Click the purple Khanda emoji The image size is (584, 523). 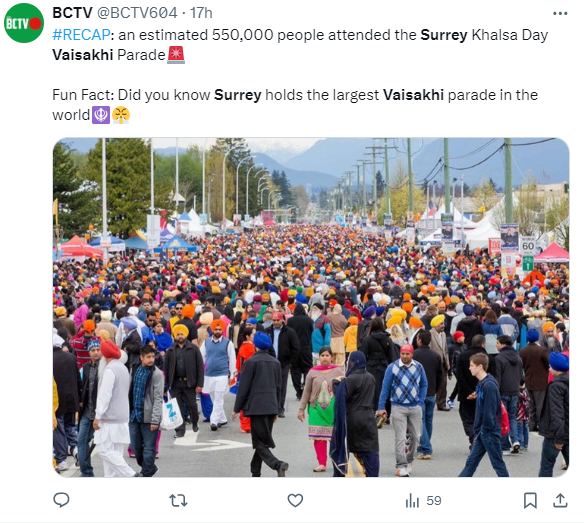click(x=101, y=115)
